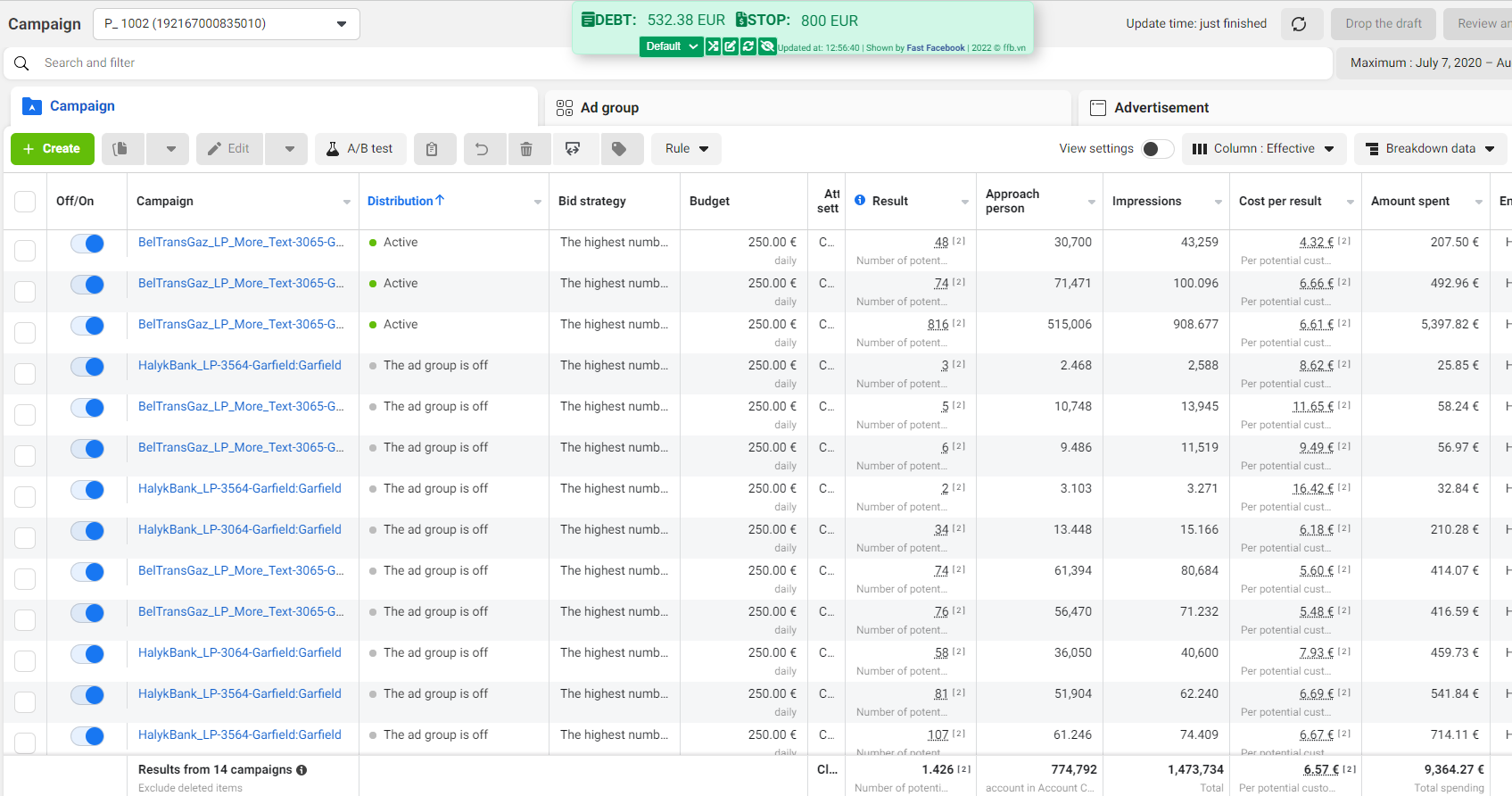Viewport: 1512px width, 796px height.
Task: Click the clipboard icon in the toolbar
Action: 432,149
